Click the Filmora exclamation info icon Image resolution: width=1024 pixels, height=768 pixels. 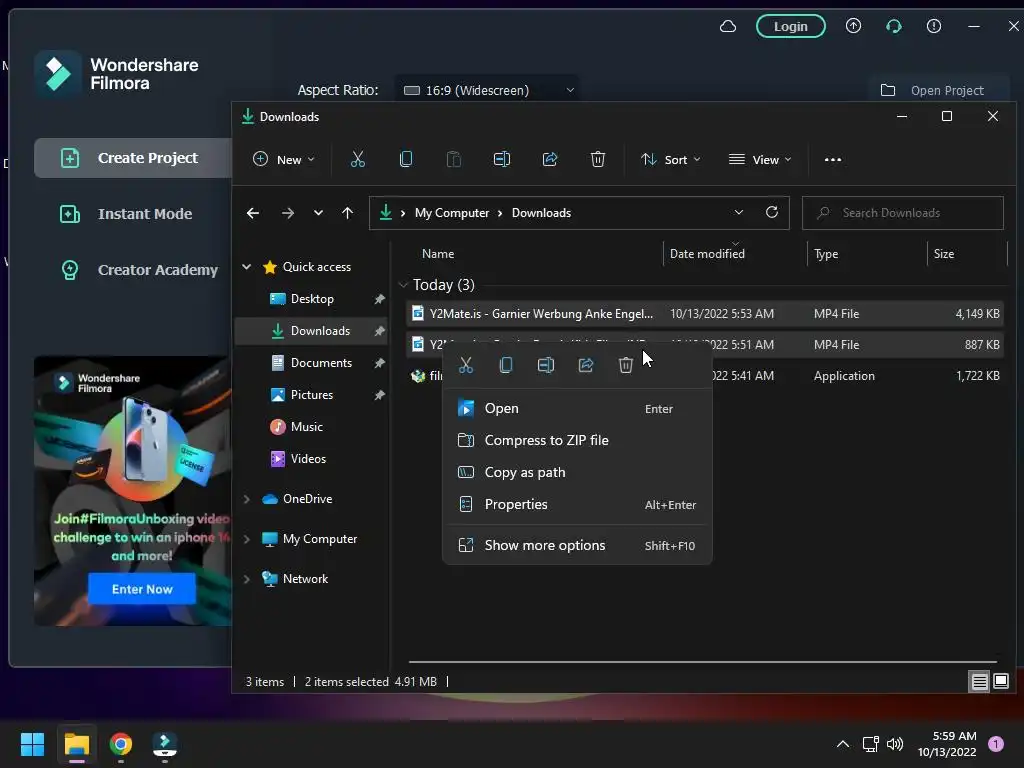click(934, 26)
